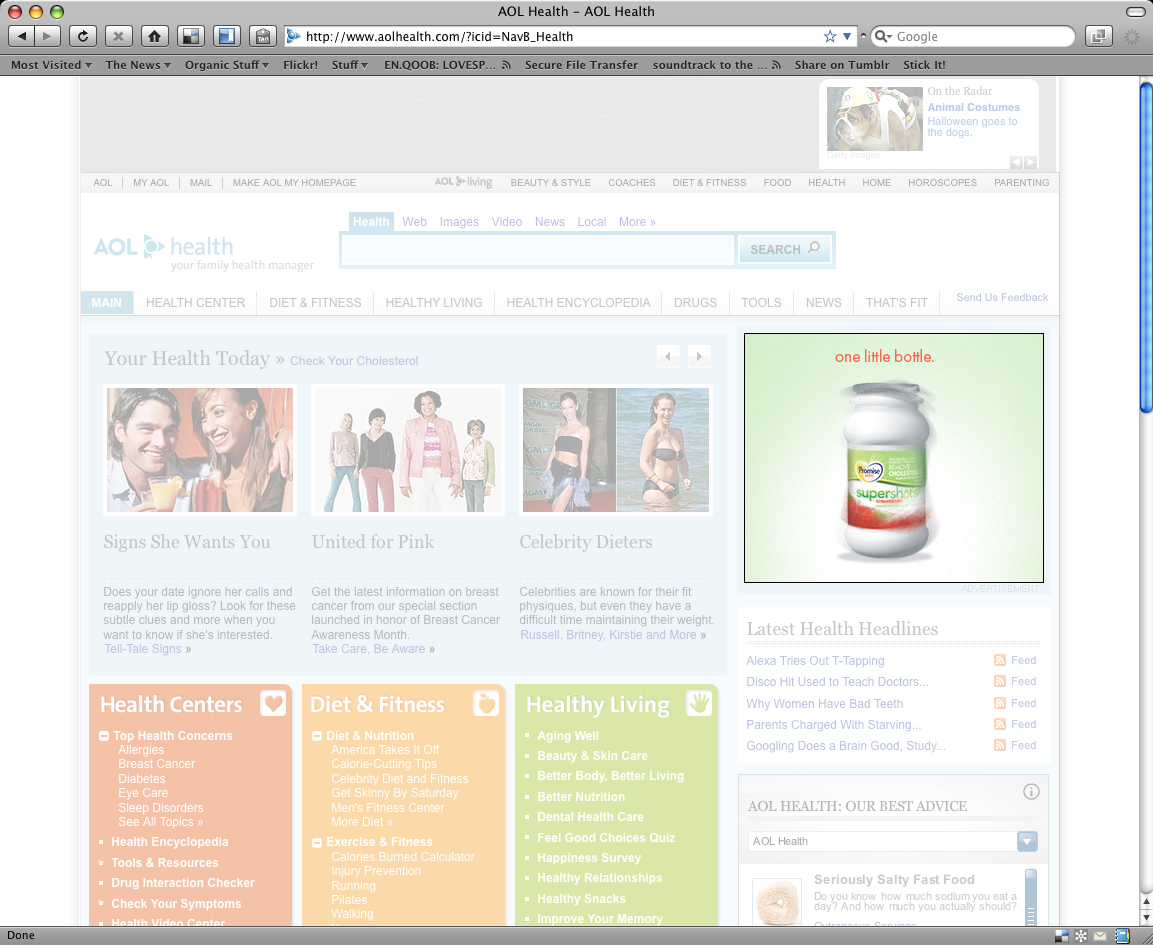1153x950 pixels.
Task: Open the Check Your Cholesterol link
Action: coord(354,361)
